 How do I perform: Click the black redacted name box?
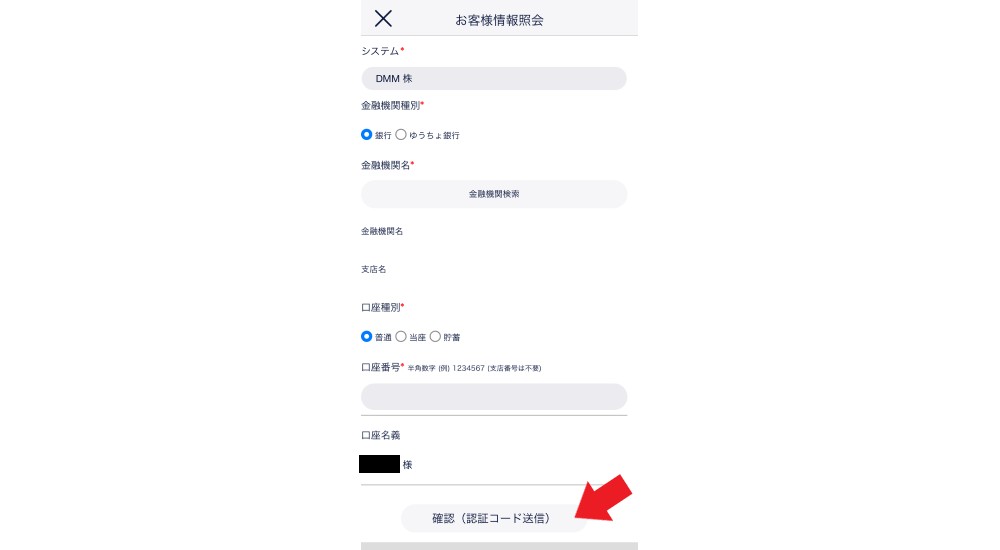(379, 464)
